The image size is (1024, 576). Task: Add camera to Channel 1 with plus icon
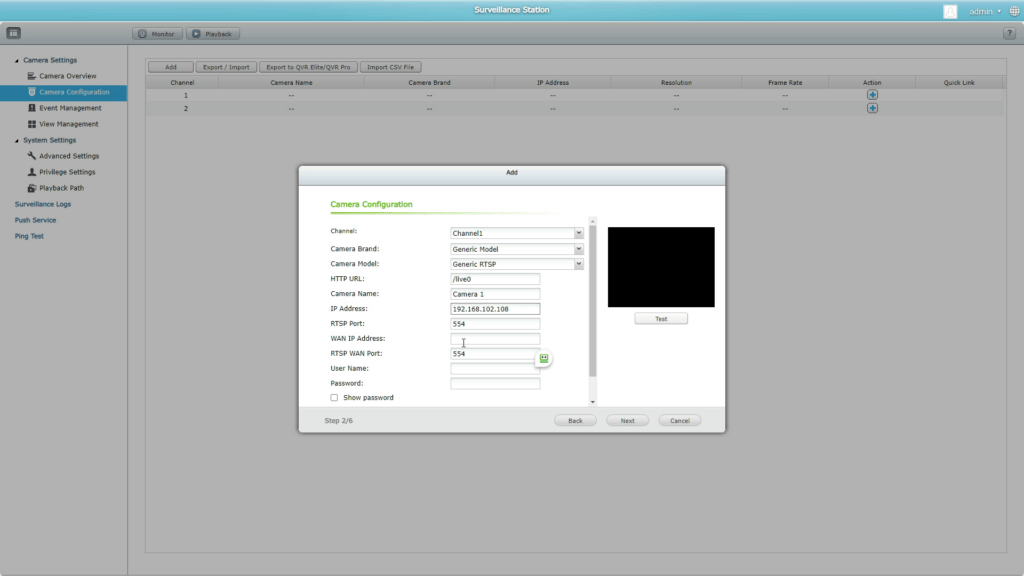pyautogui.click(x=871, y=94)
